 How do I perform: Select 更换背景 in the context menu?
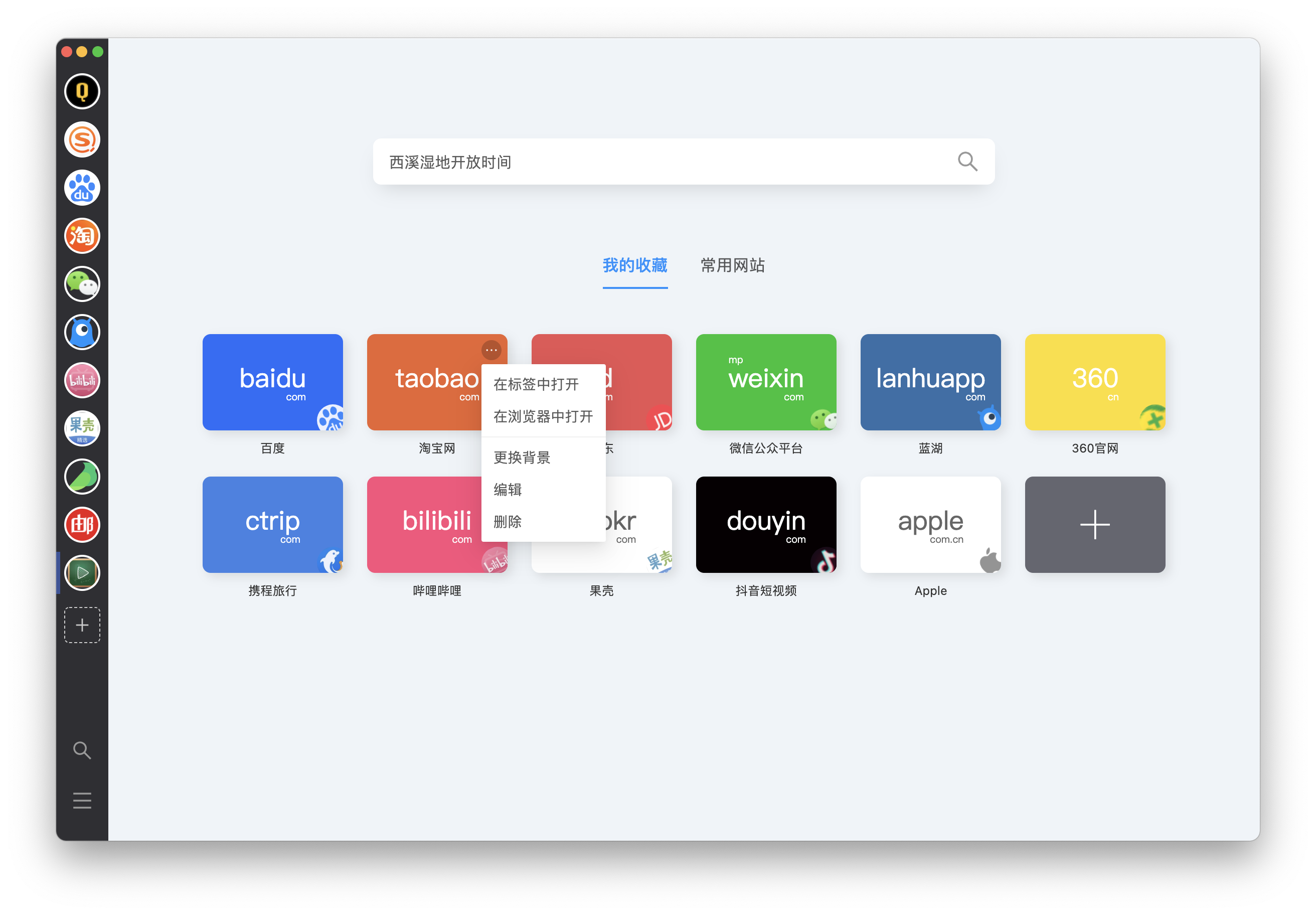click(522, 458)
